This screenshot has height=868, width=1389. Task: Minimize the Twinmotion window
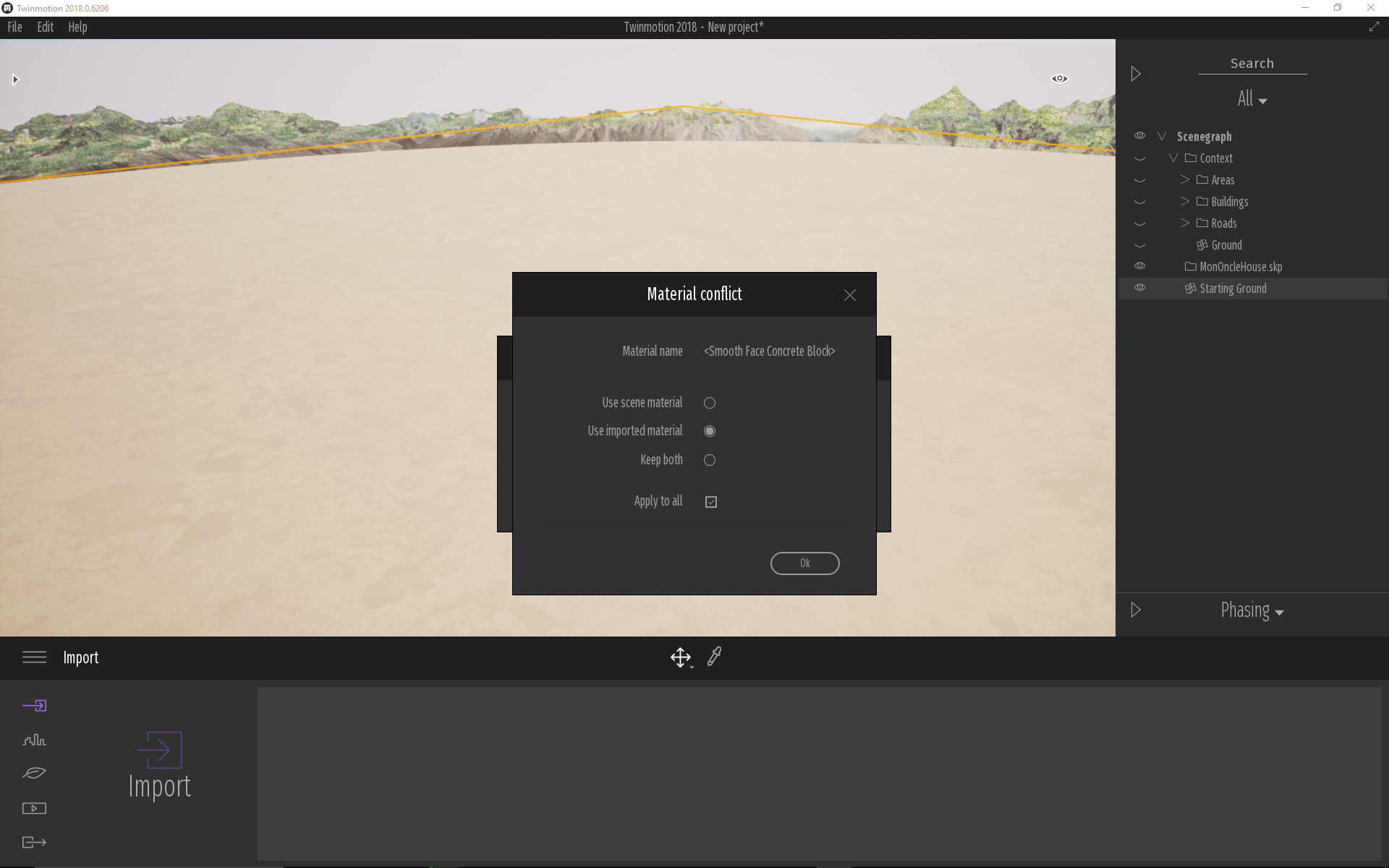pos(1305,8)
